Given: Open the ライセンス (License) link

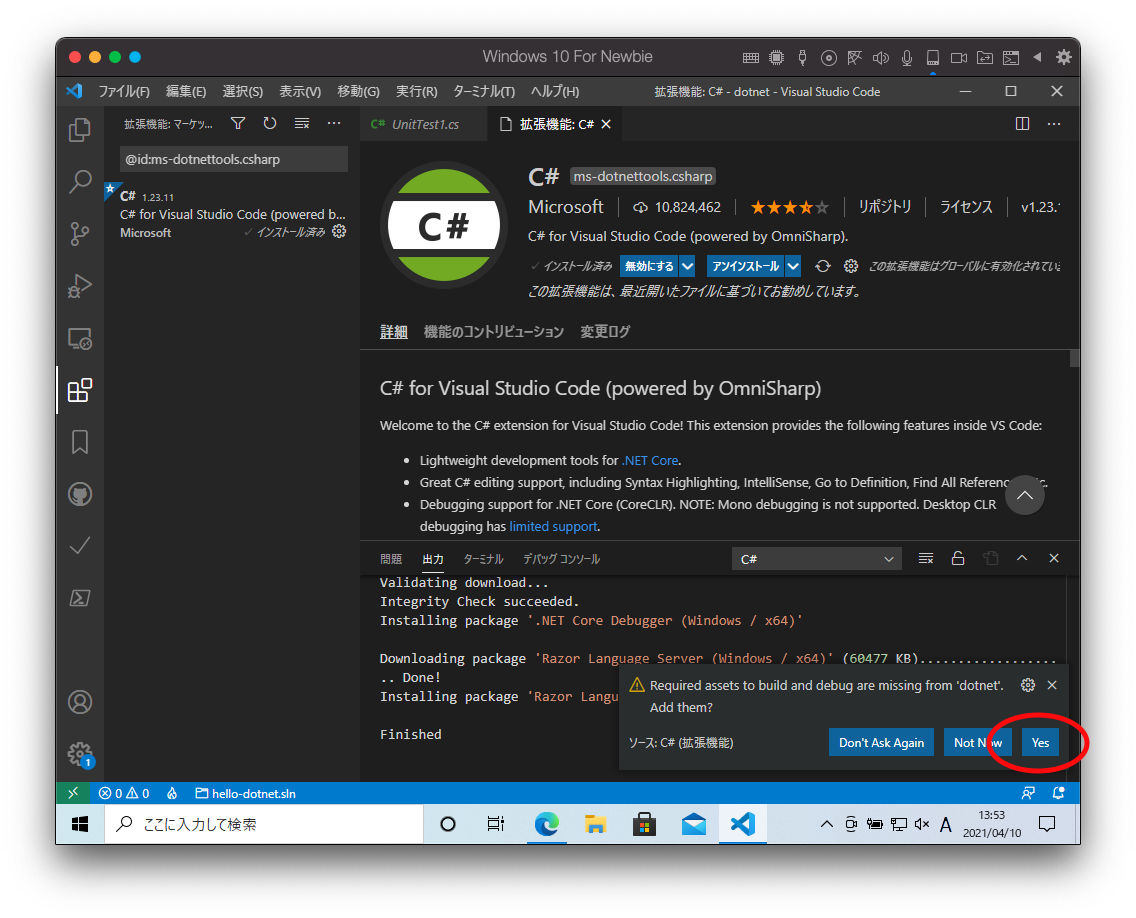Looking at the screenshot, I should (x=966, y=207).
